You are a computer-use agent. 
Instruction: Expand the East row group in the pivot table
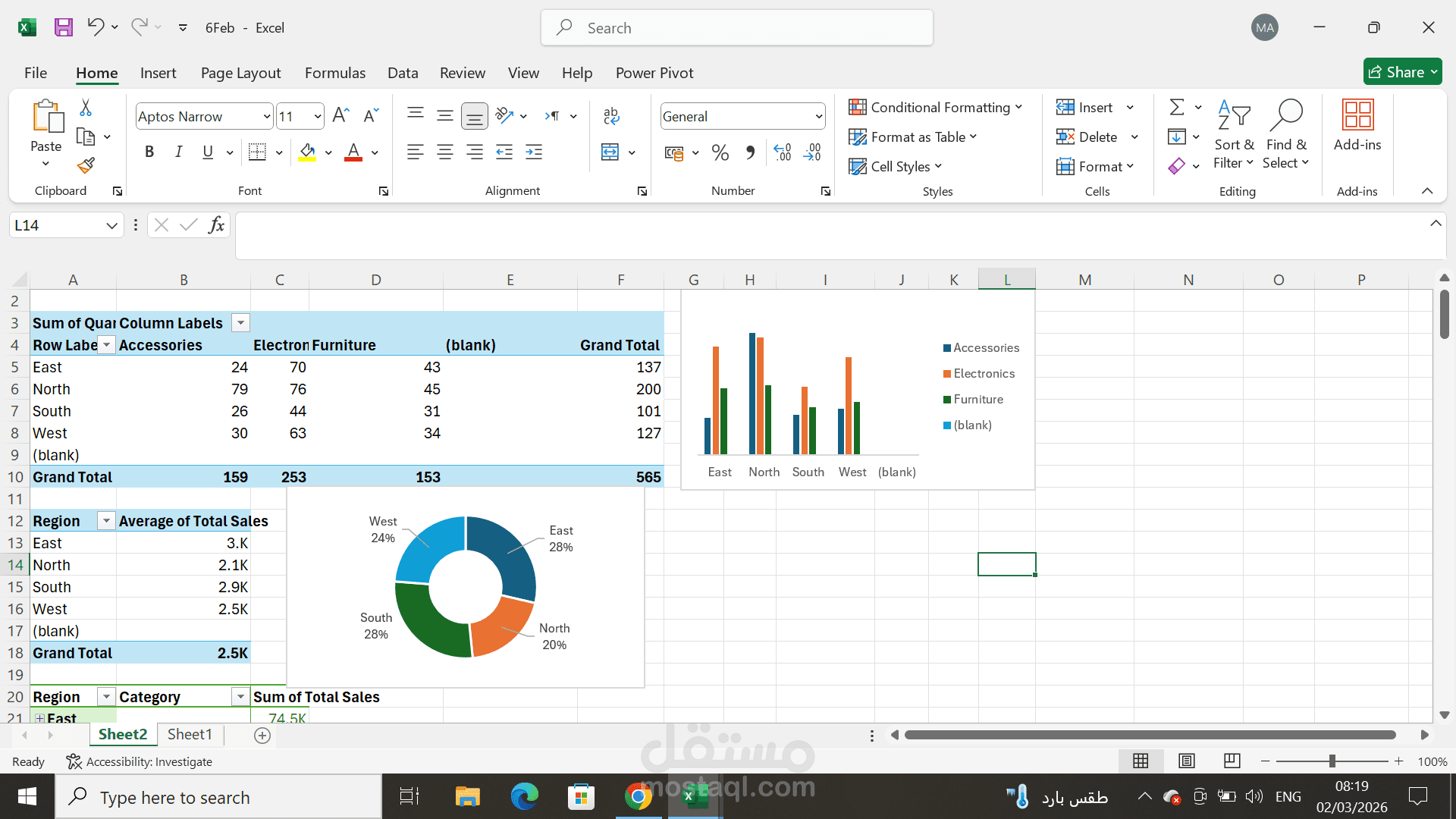pyautogui.click(x=39, y=718)
